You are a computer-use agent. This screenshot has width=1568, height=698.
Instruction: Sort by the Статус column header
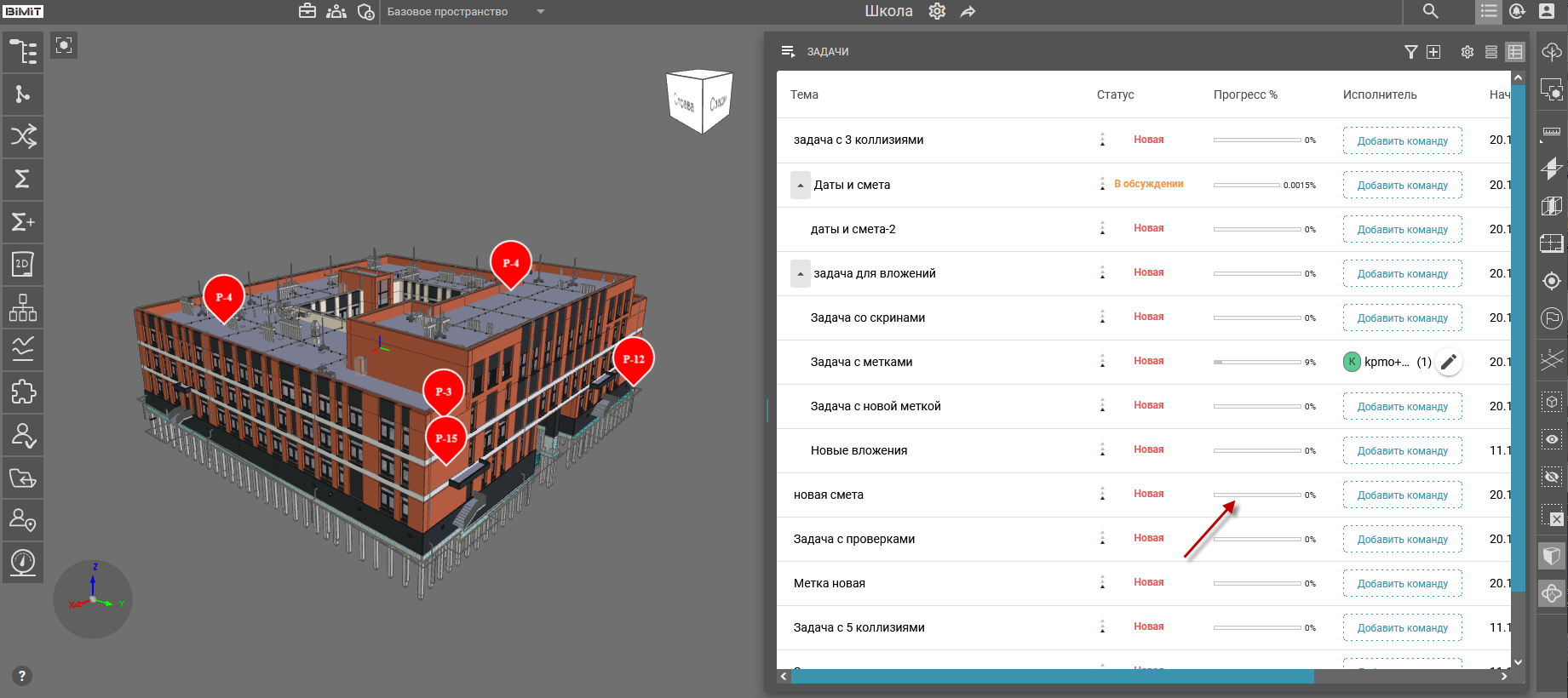(x=1115, y=94)
